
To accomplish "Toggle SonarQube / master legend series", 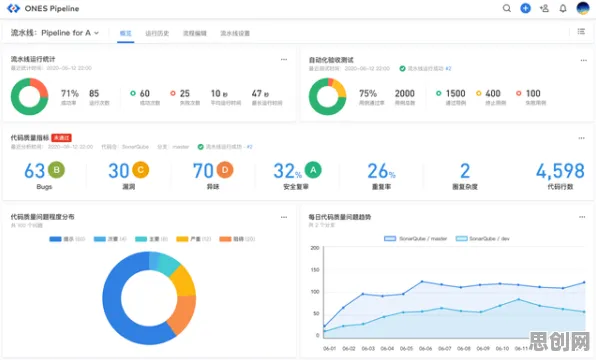I will pos(415,239).
